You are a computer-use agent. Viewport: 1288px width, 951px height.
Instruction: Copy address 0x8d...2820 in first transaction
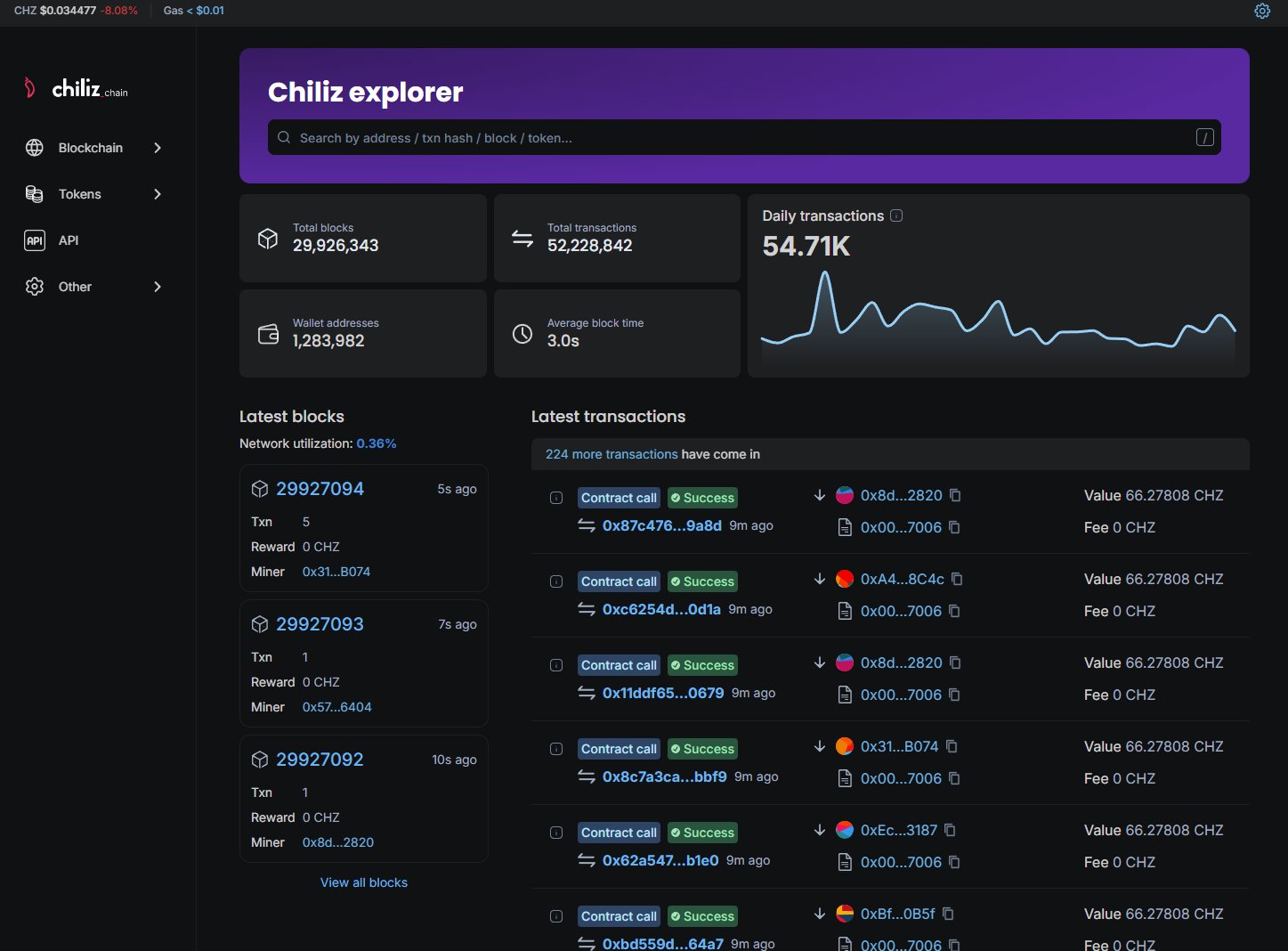click(x=955, y=495)
